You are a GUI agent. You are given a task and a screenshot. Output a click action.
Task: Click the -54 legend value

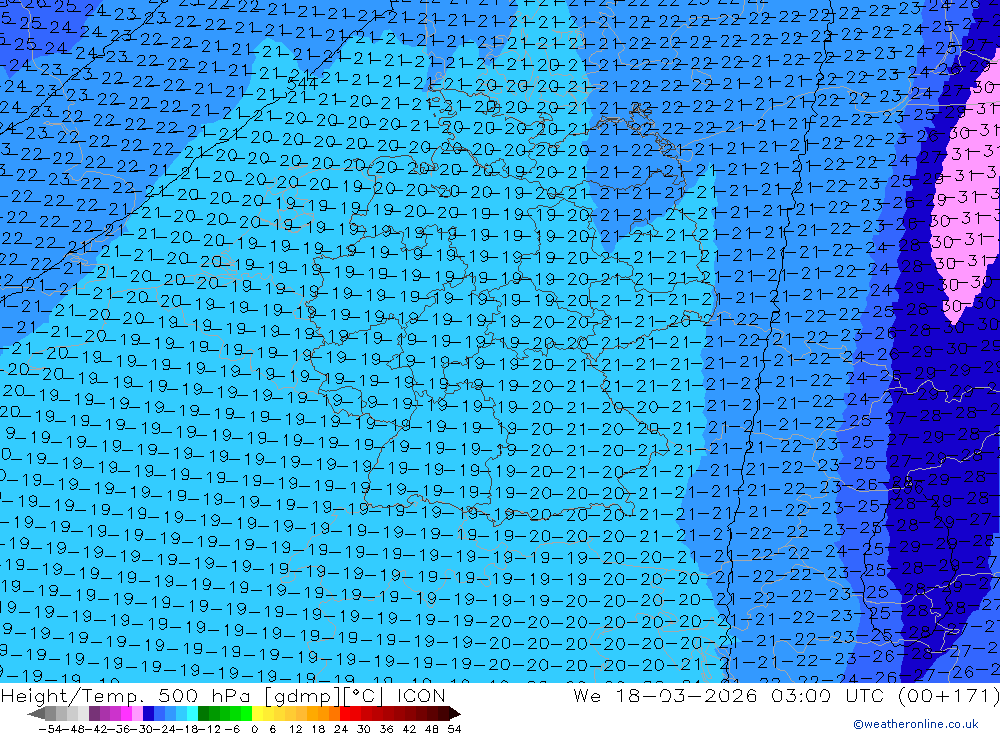pos(50,729)
